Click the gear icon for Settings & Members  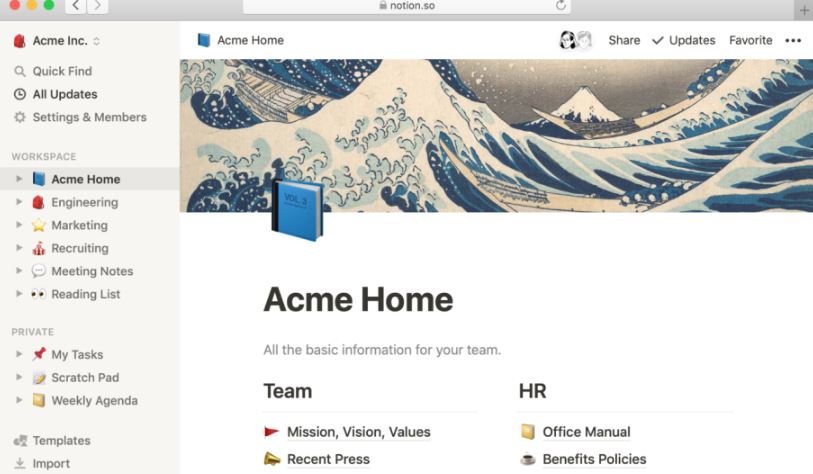[20, 117]
